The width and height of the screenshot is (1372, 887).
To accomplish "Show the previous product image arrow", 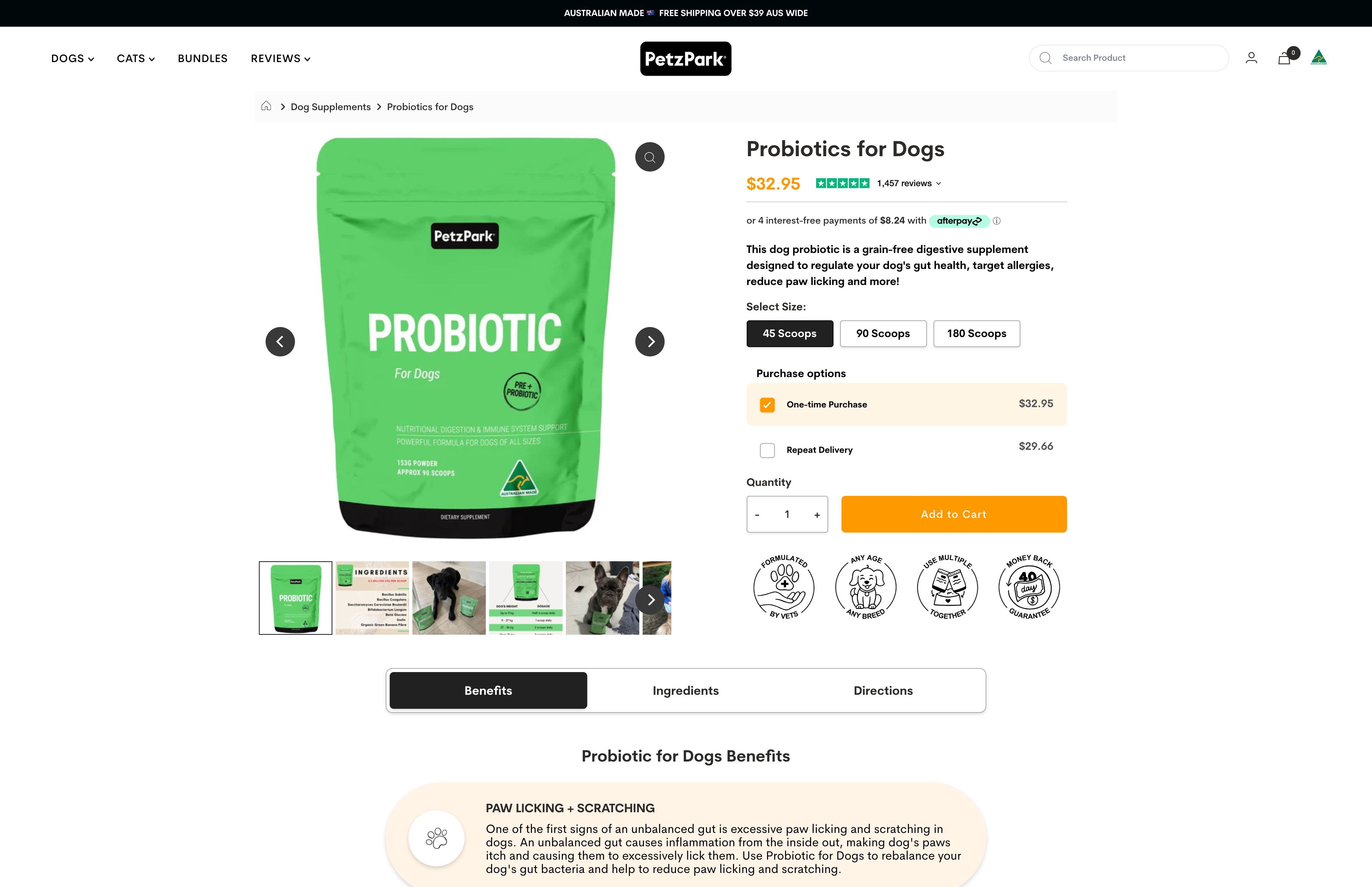I will coord(280,342).
